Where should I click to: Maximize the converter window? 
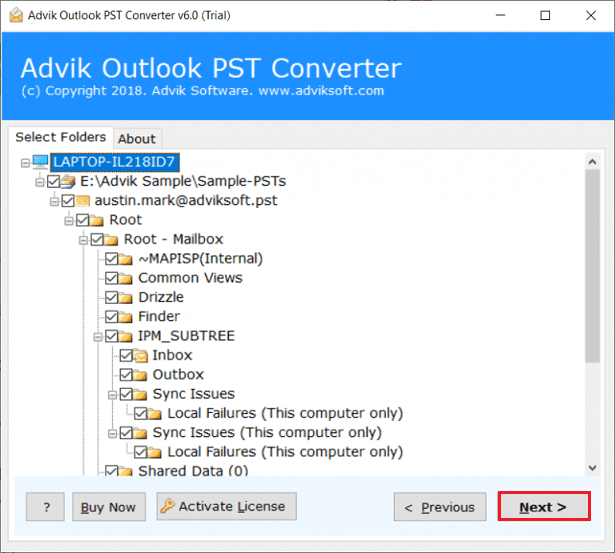(x=545, y=15)
